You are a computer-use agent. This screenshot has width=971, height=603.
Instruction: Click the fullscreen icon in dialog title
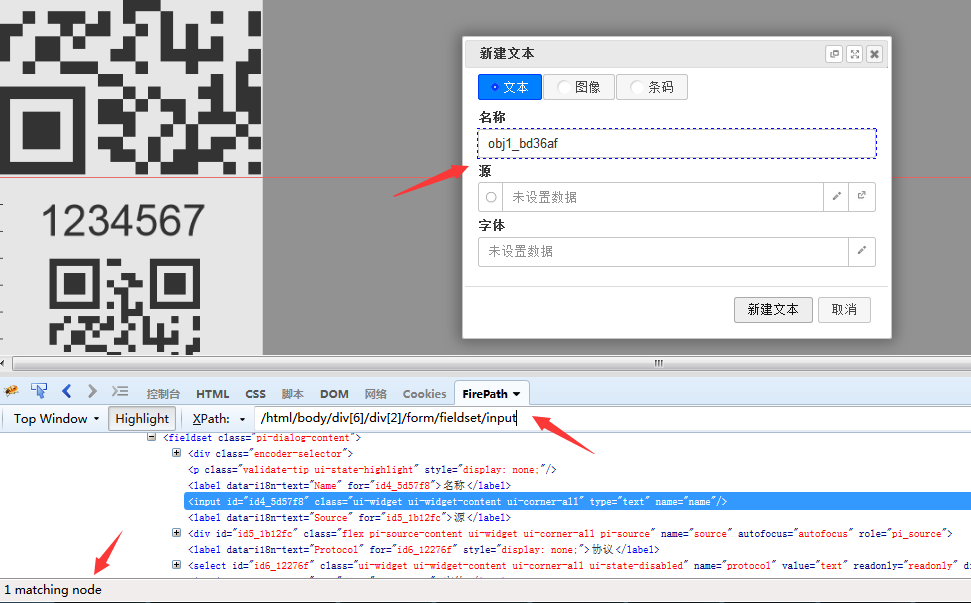[x=855, y=54]
